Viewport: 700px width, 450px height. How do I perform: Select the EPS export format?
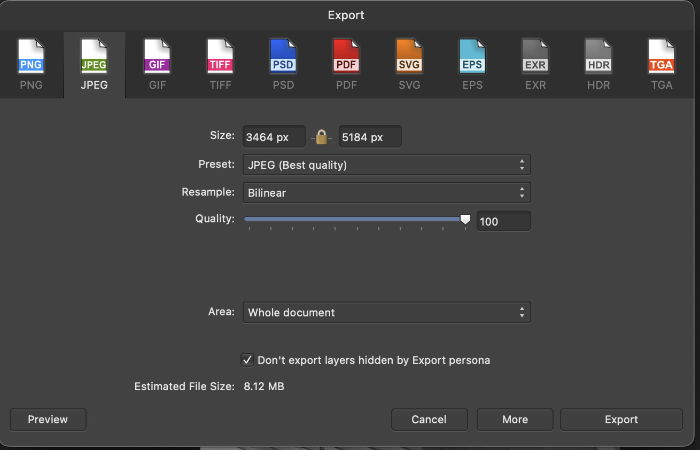[472, 63]
